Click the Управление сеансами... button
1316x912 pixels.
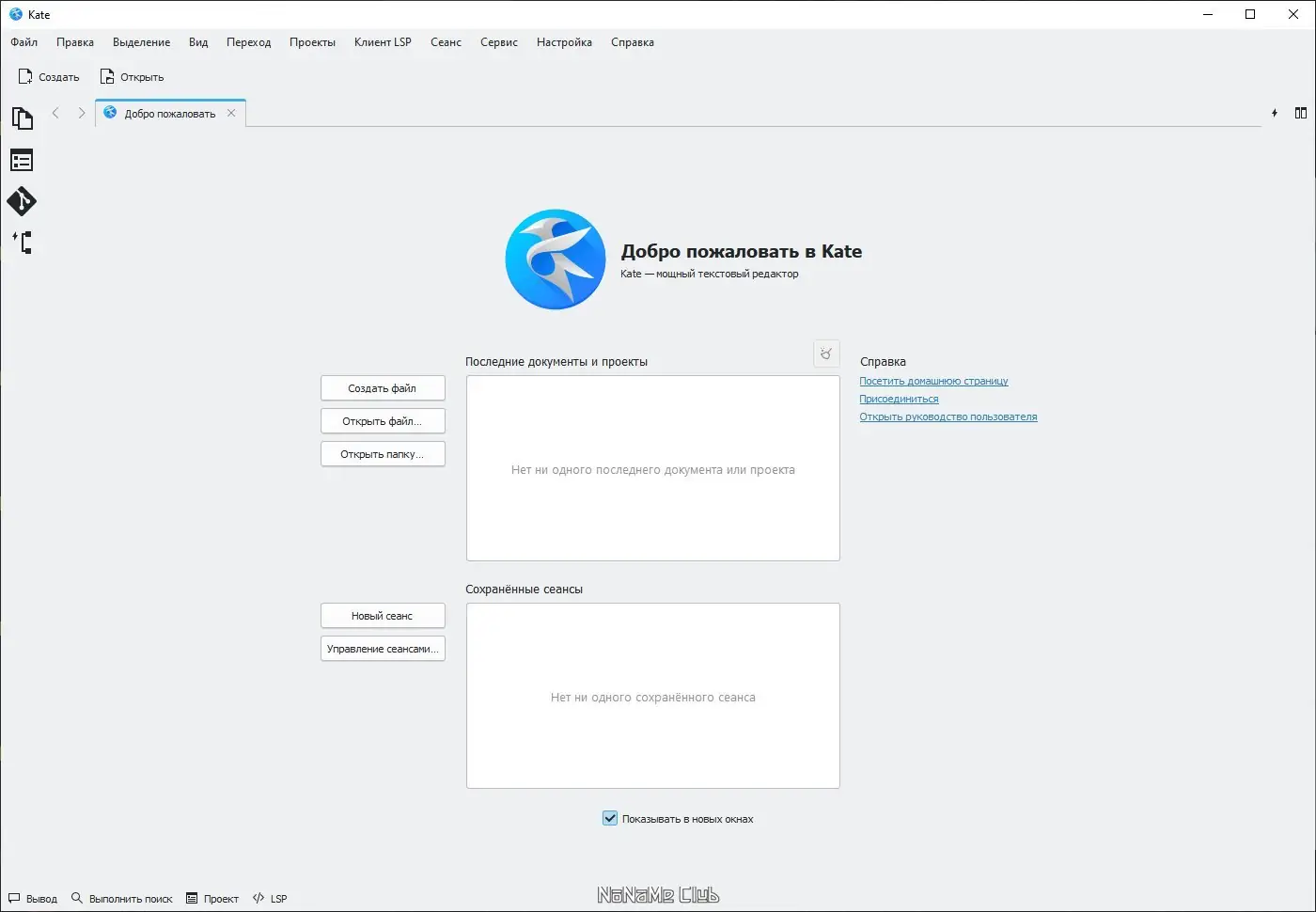[383, 649]
